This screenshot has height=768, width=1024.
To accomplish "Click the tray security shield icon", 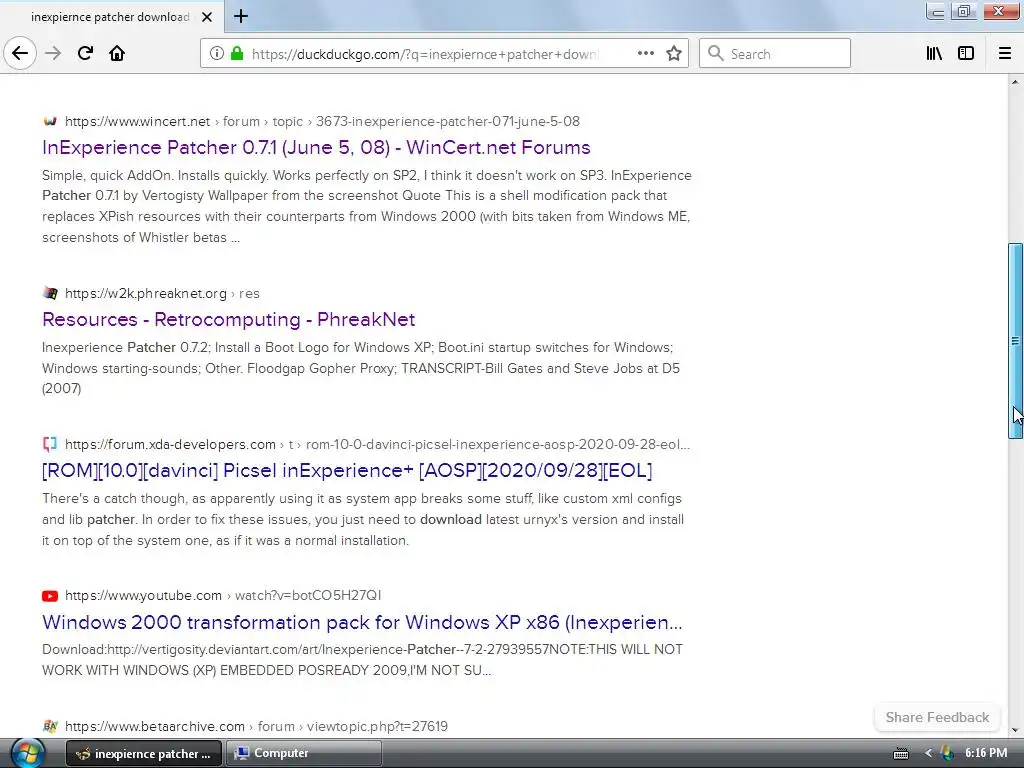I will [x=946, y=753].
